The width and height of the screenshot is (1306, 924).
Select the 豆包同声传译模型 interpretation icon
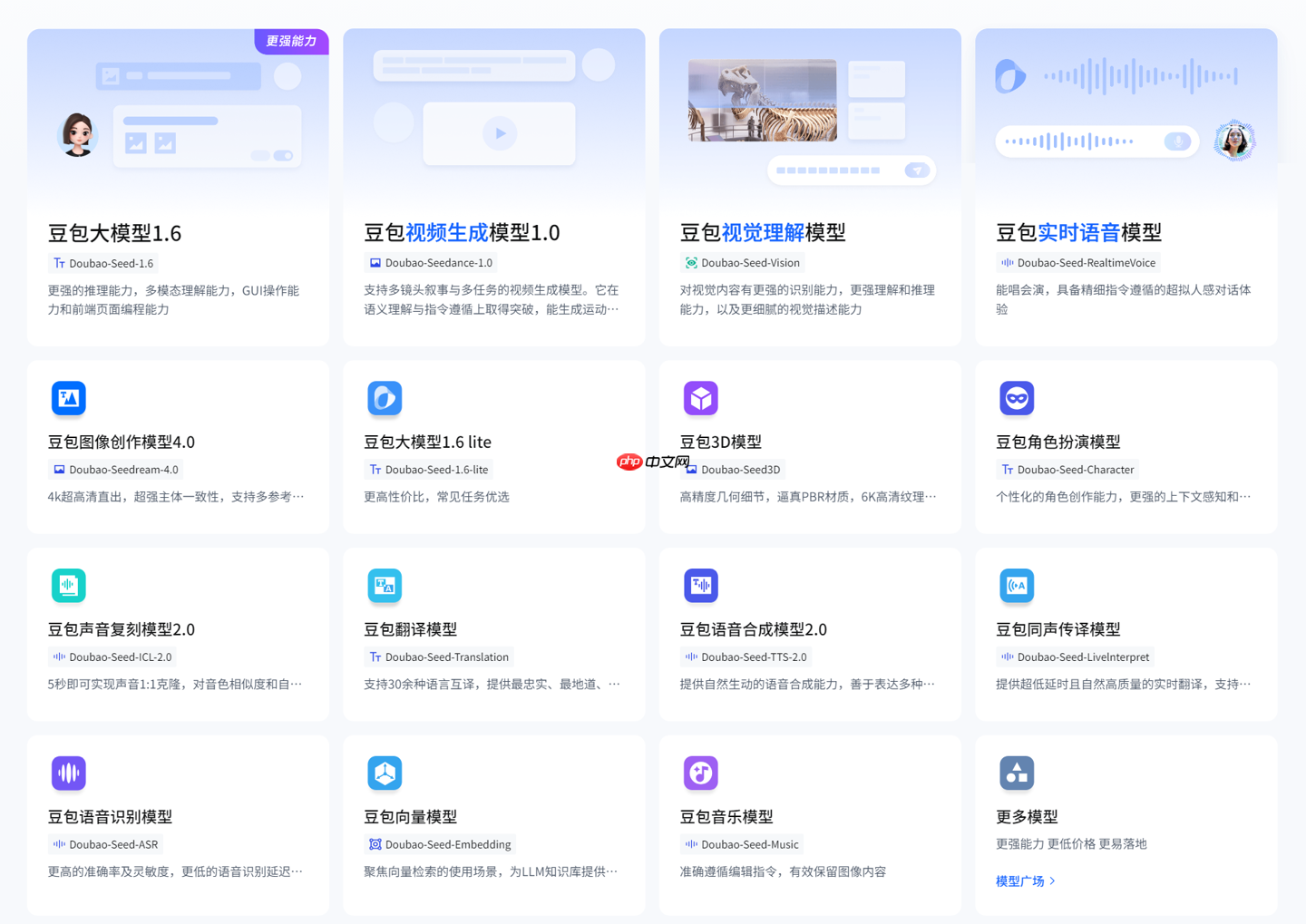coord(1016,585)
